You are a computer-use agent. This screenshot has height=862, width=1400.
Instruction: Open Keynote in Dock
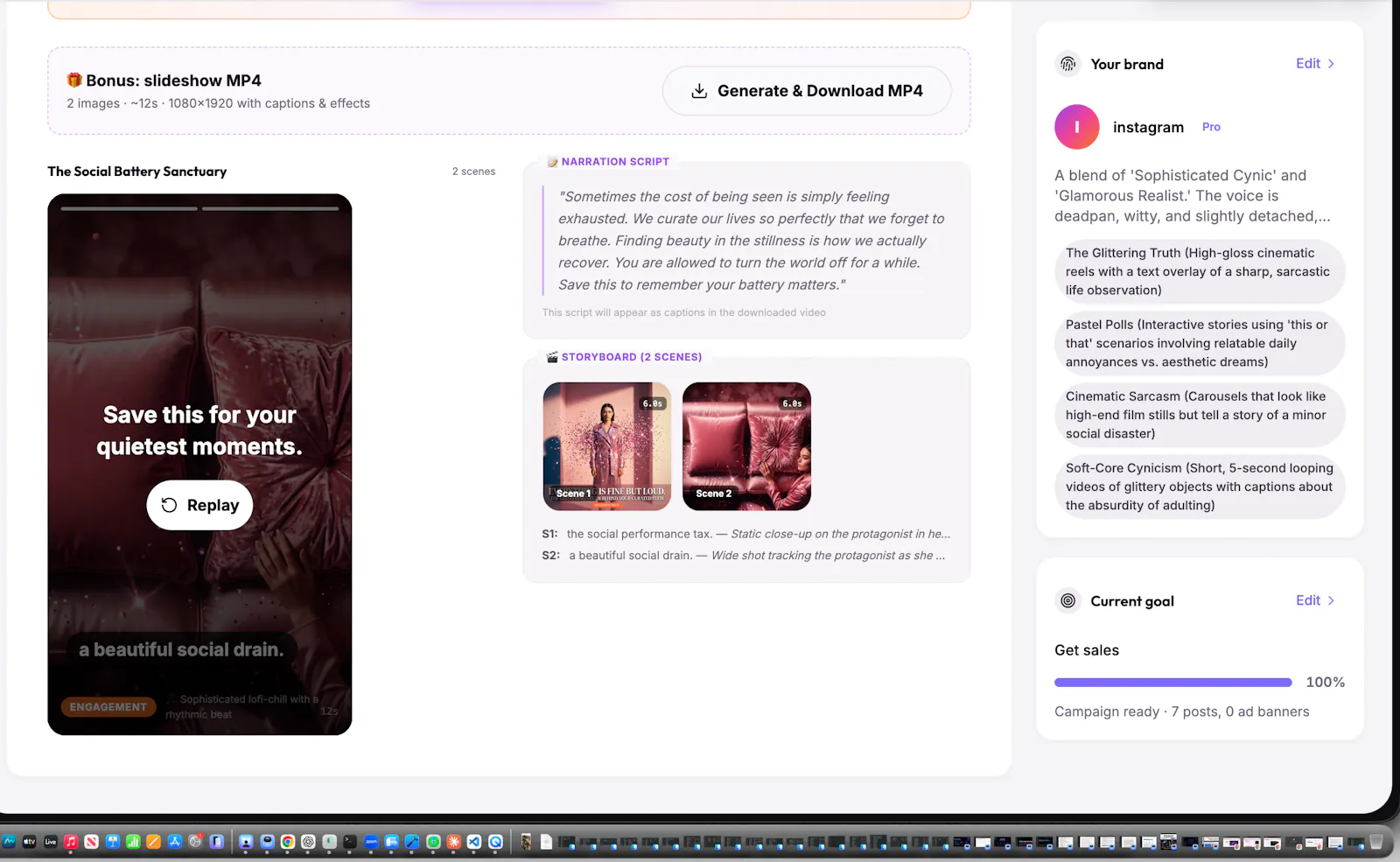tap(112, 842)
